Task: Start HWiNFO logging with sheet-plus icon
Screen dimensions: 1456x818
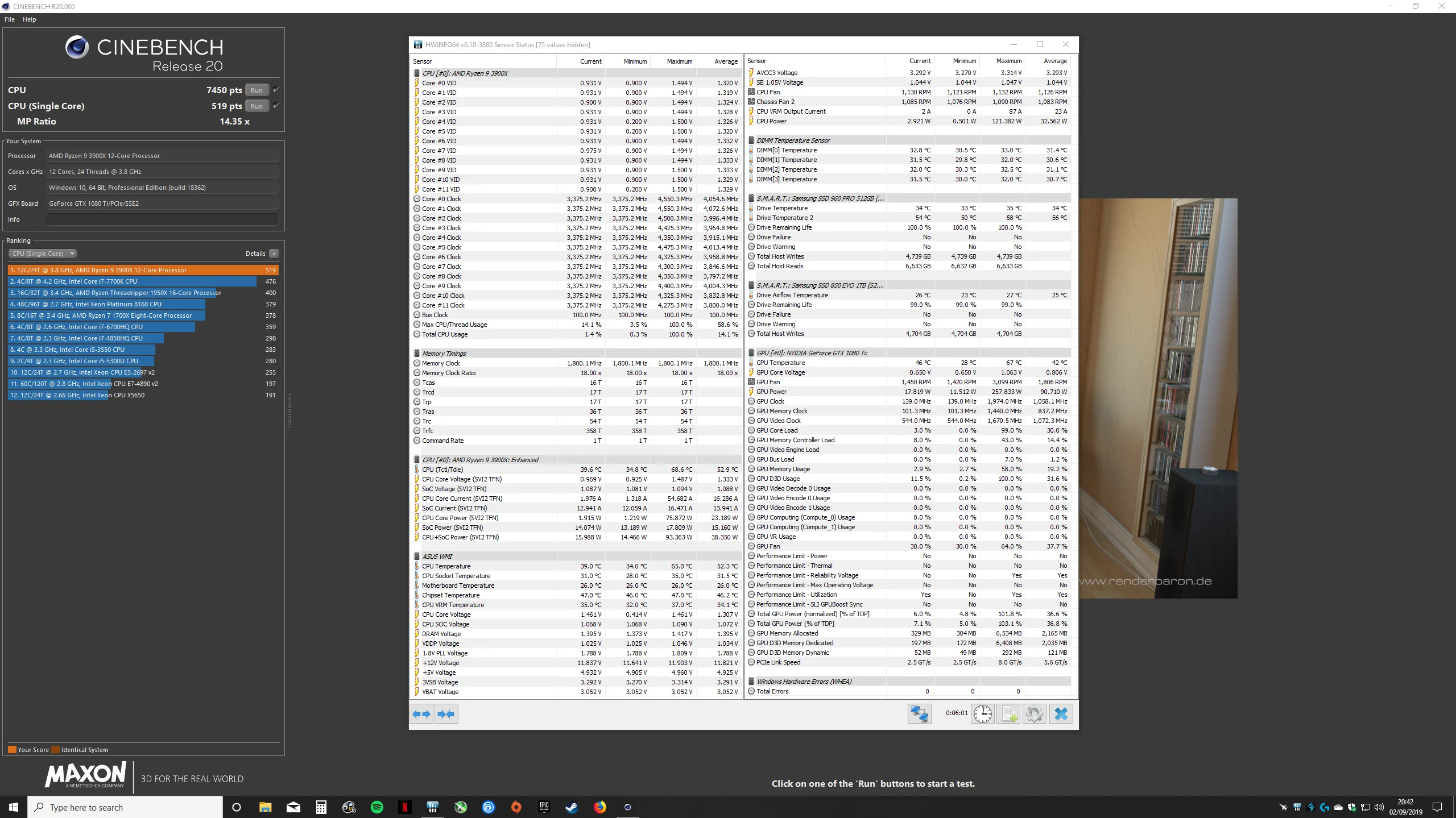Action: point(1008,714)
